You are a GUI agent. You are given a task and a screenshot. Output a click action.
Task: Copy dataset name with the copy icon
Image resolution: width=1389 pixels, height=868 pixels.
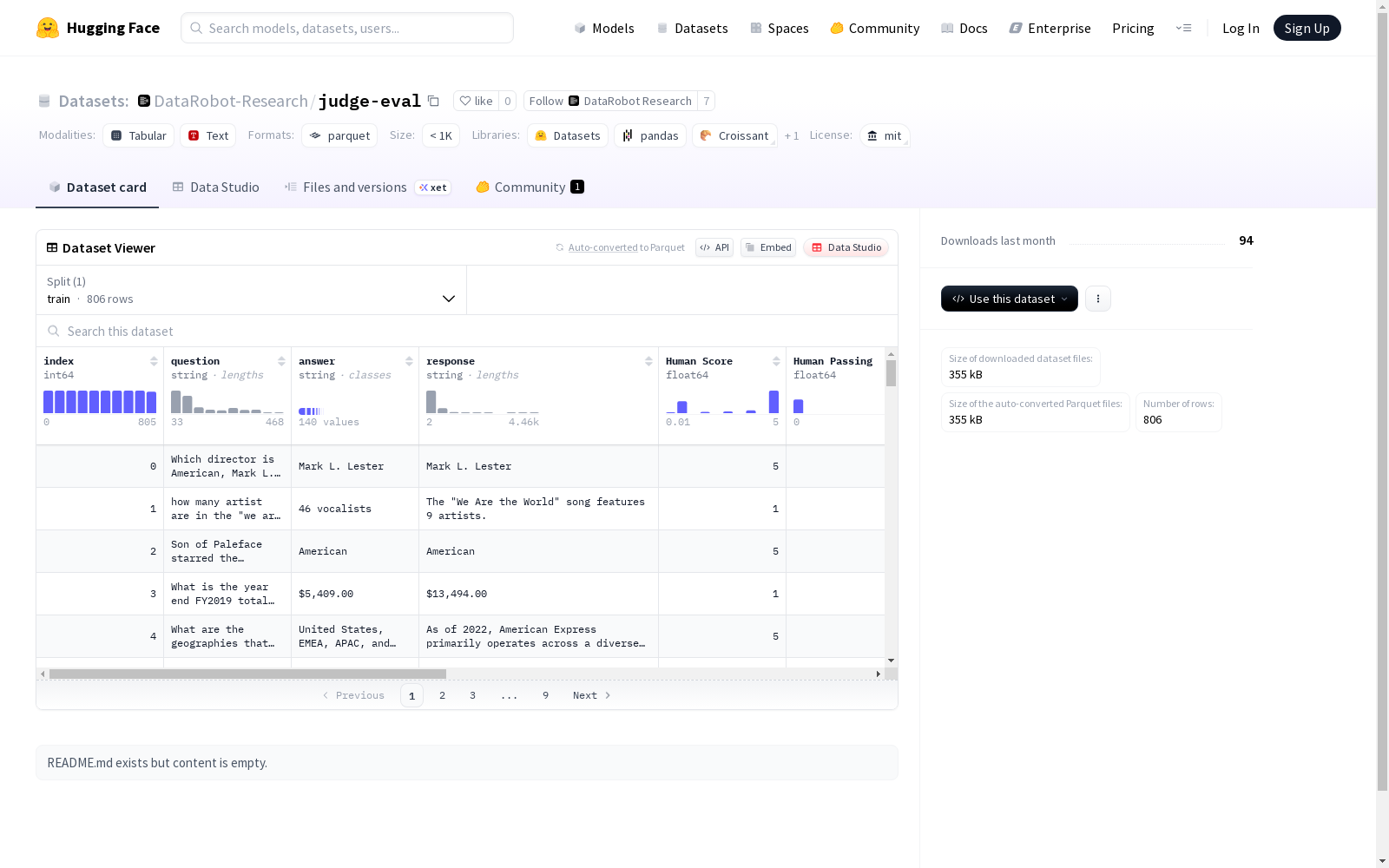pyautogui.click(x=434, y=101)
